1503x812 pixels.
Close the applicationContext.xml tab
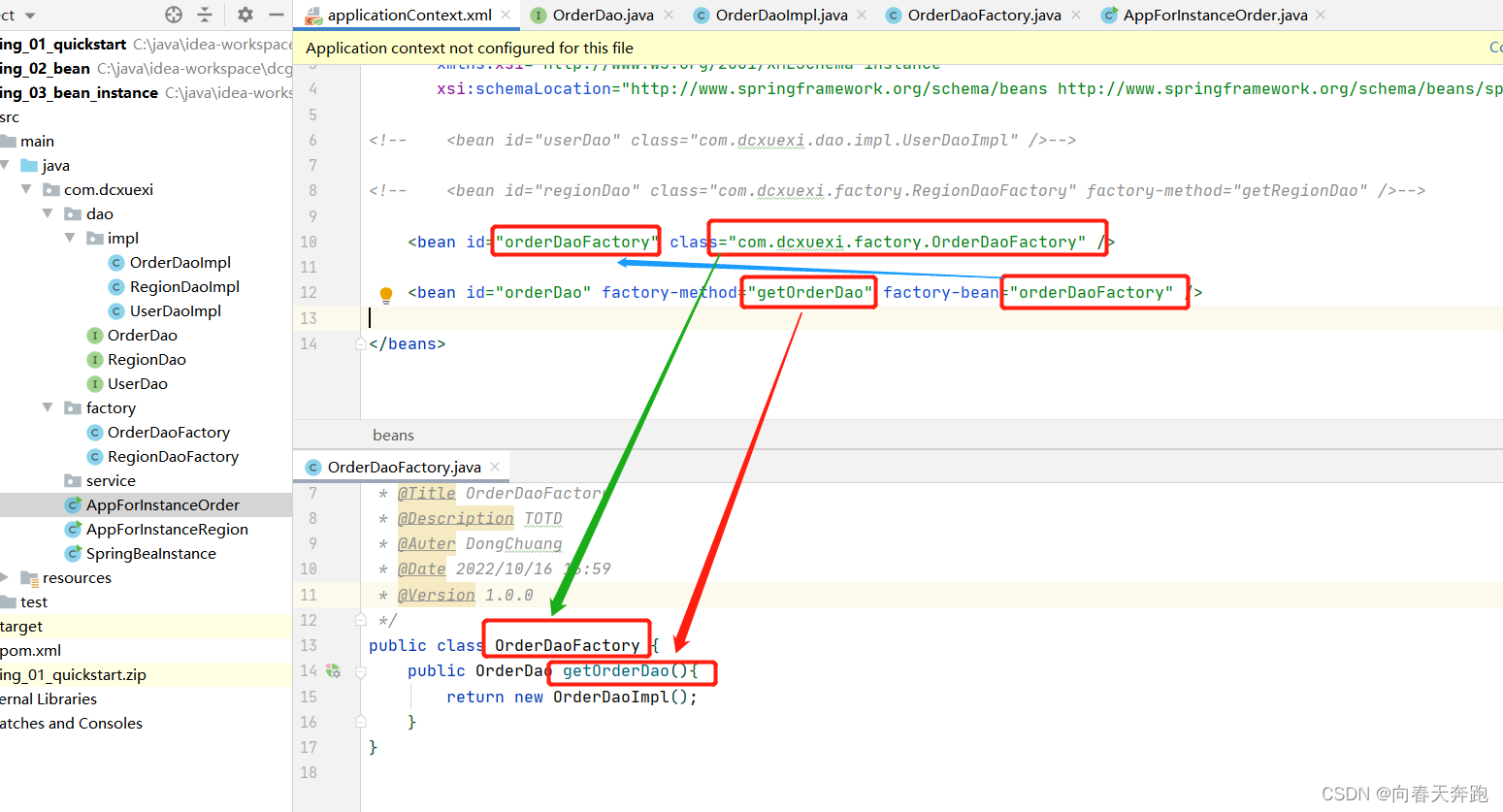[x=506, y=15]
